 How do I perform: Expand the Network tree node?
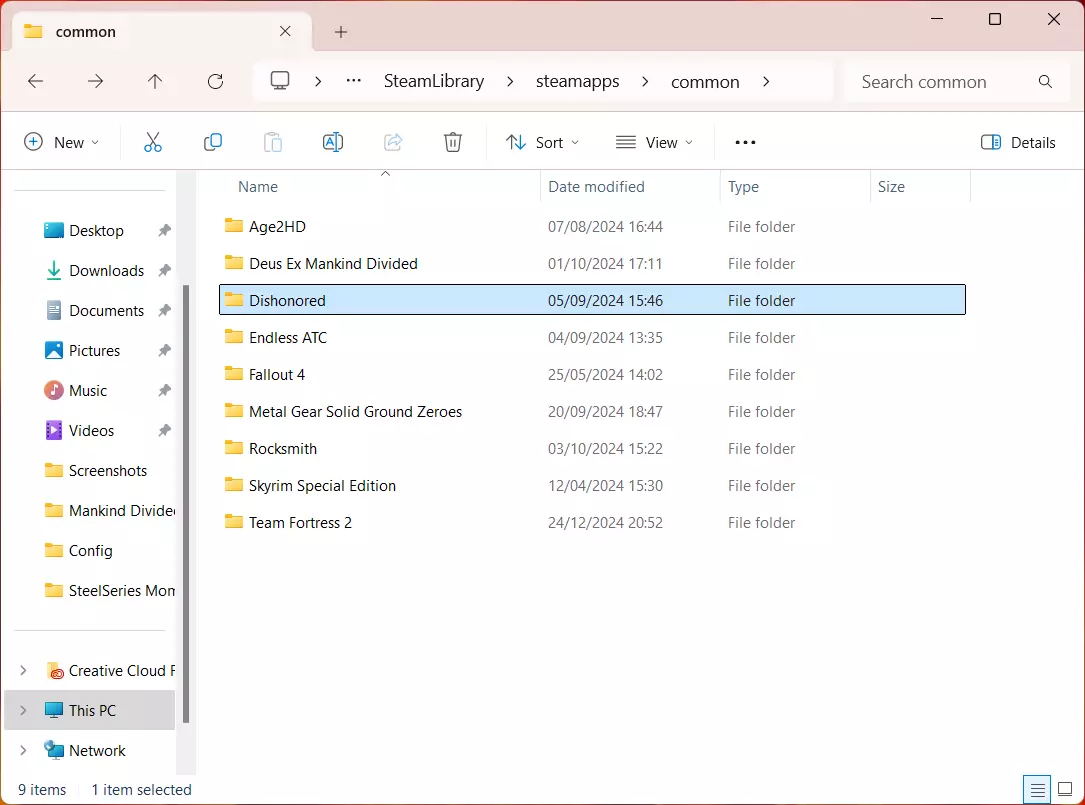pos(23,750)
